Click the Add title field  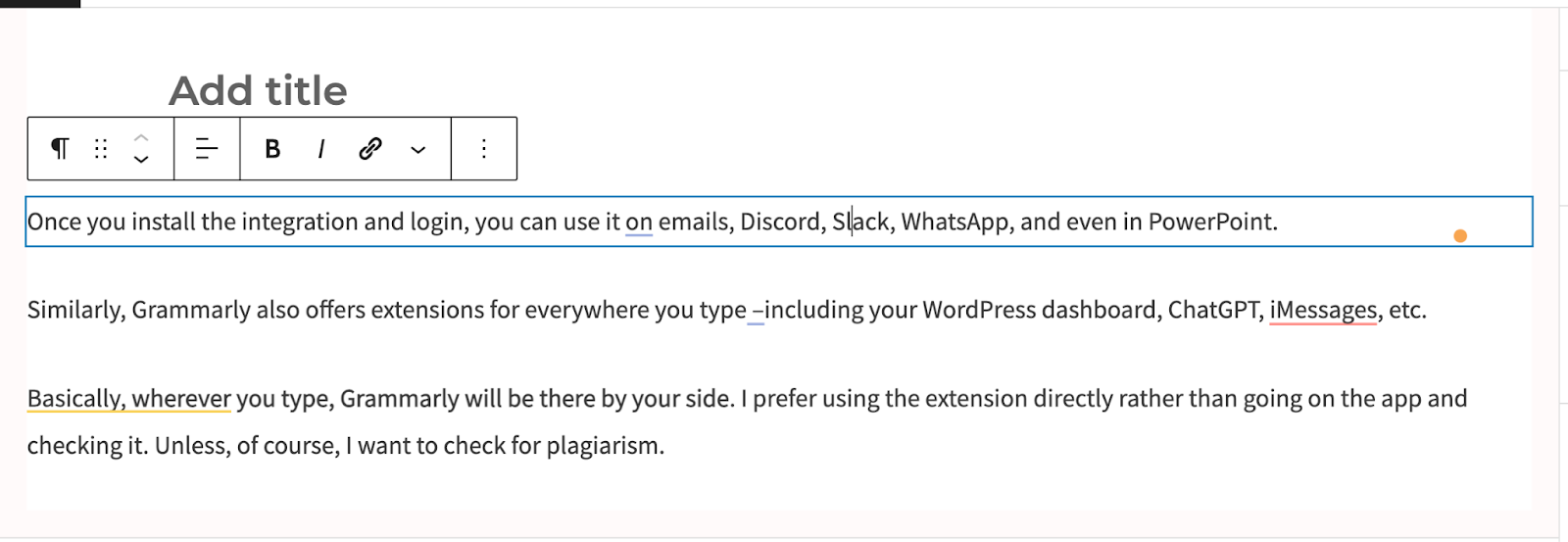pyautogui.click(x=258, y=91)
